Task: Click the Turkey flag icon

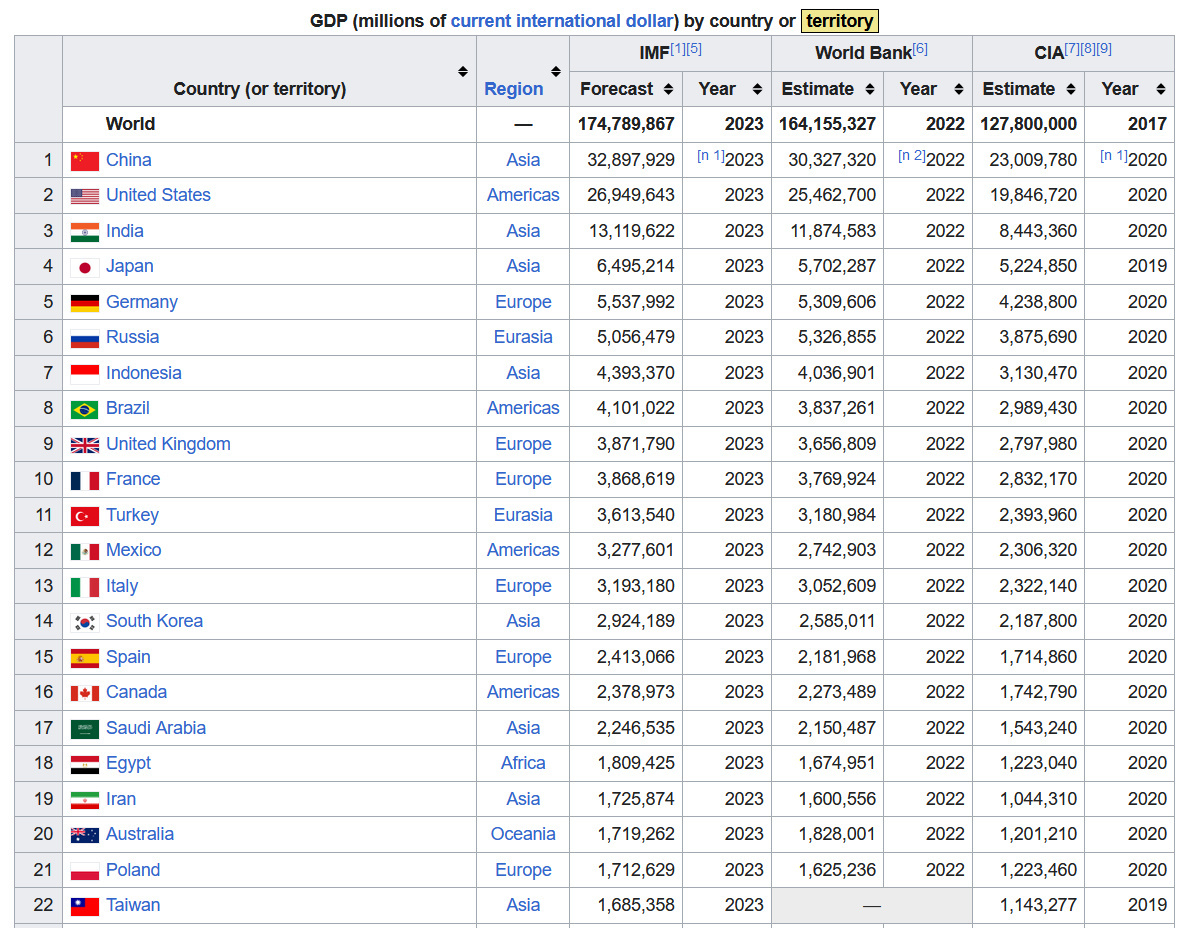Action: pos(85,516)
